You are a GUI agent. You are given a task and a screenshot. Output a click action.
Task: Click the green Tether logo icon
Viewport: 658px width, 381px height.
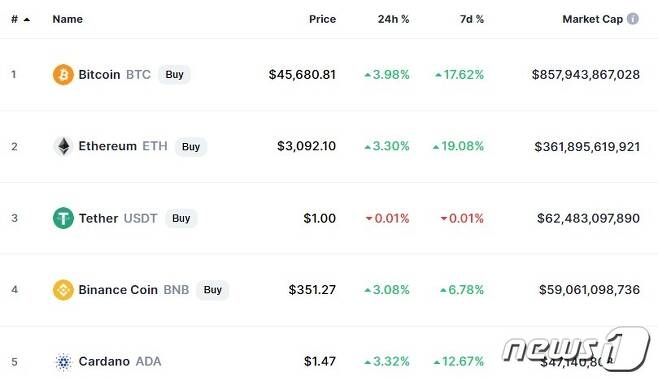[63, 218]
